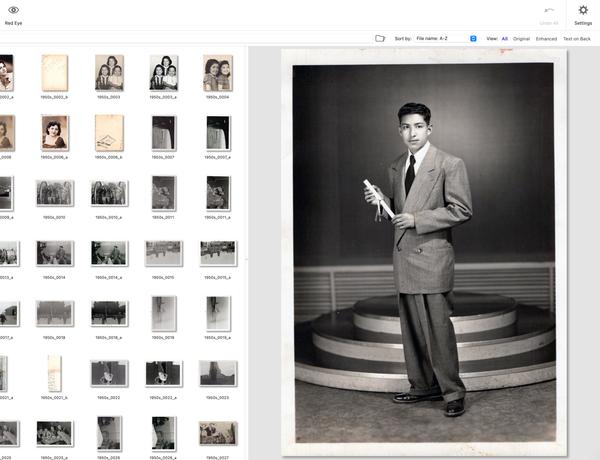Viewport: 600px width, 460px height.
Task: Switch view to Enhanced
Action: 546,38
